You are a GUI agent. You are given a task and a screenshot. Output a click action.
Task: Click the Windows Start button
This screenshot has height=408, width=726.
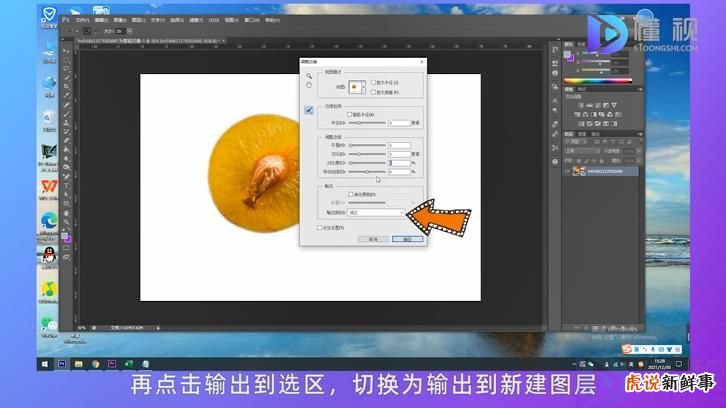pos(44,364)
